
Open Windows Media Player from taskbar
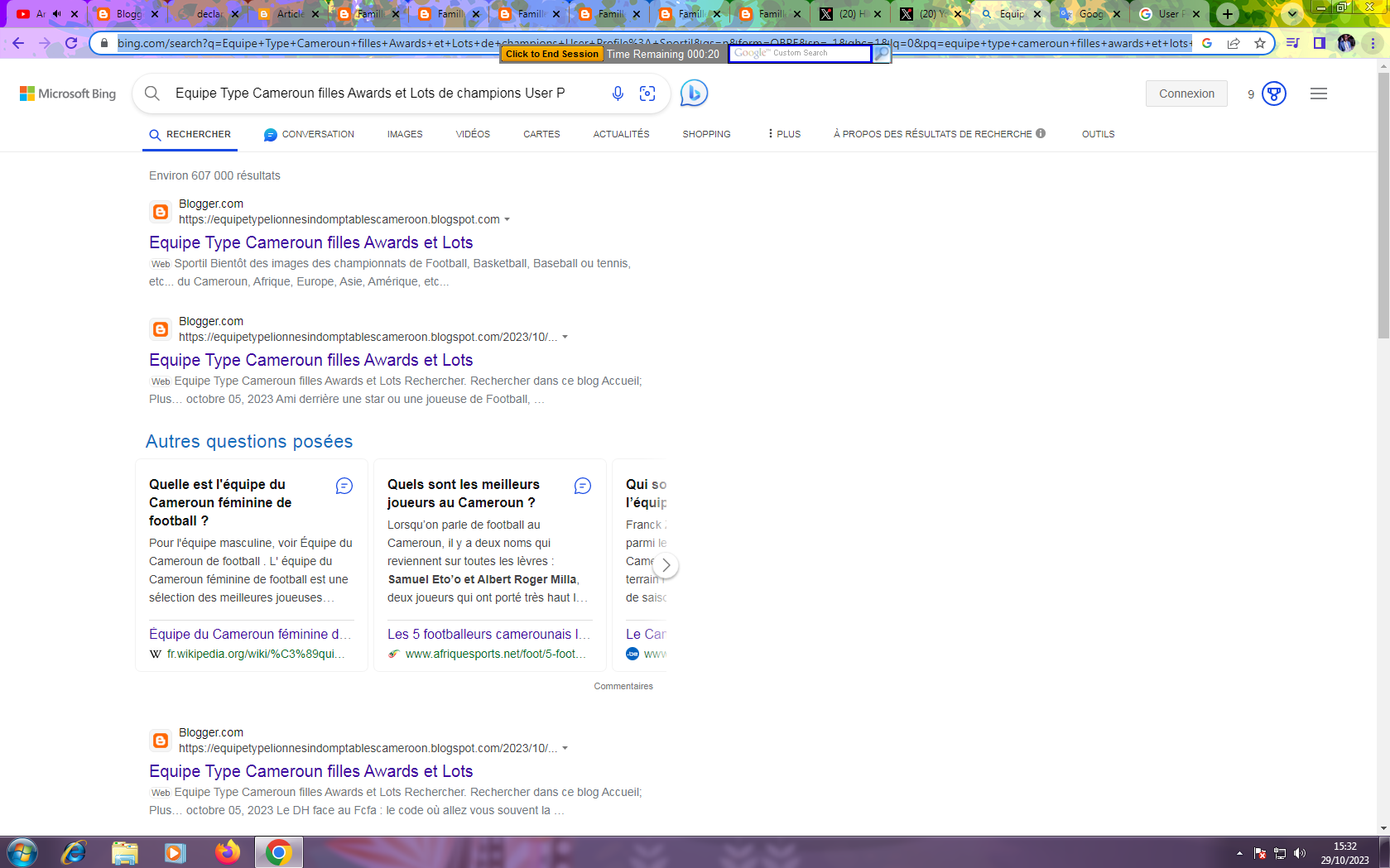176,852
